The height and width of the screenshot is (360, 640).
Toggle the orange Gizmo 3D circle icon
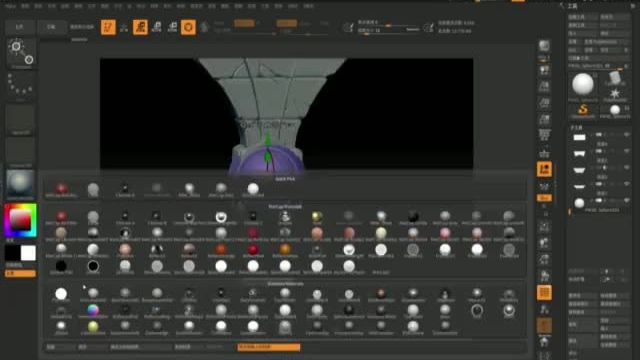tap(188, 27)
